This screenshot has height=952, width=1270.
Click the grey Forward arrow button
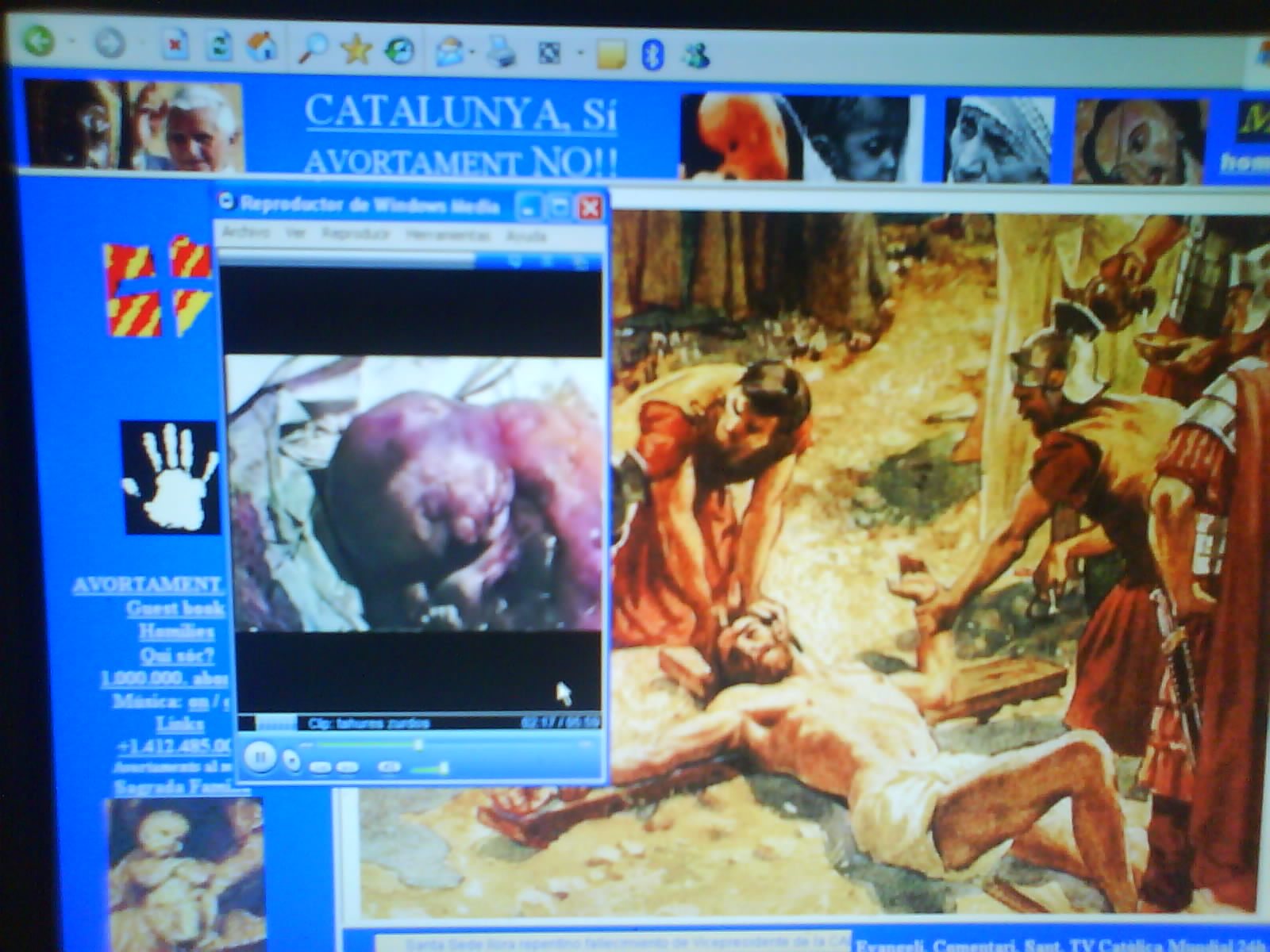pyautogui.click(x=110, y=43)
